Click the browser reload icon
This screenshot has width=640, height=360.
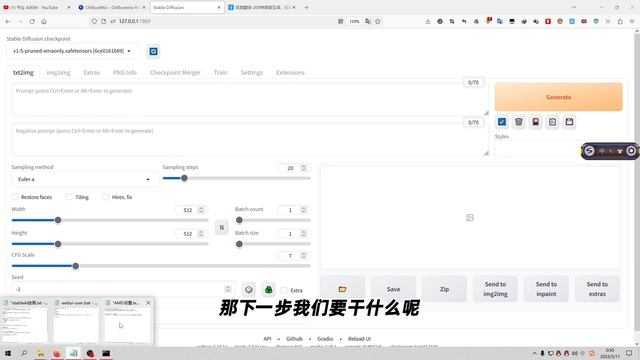pyautogui.click(x=32, y=21)
